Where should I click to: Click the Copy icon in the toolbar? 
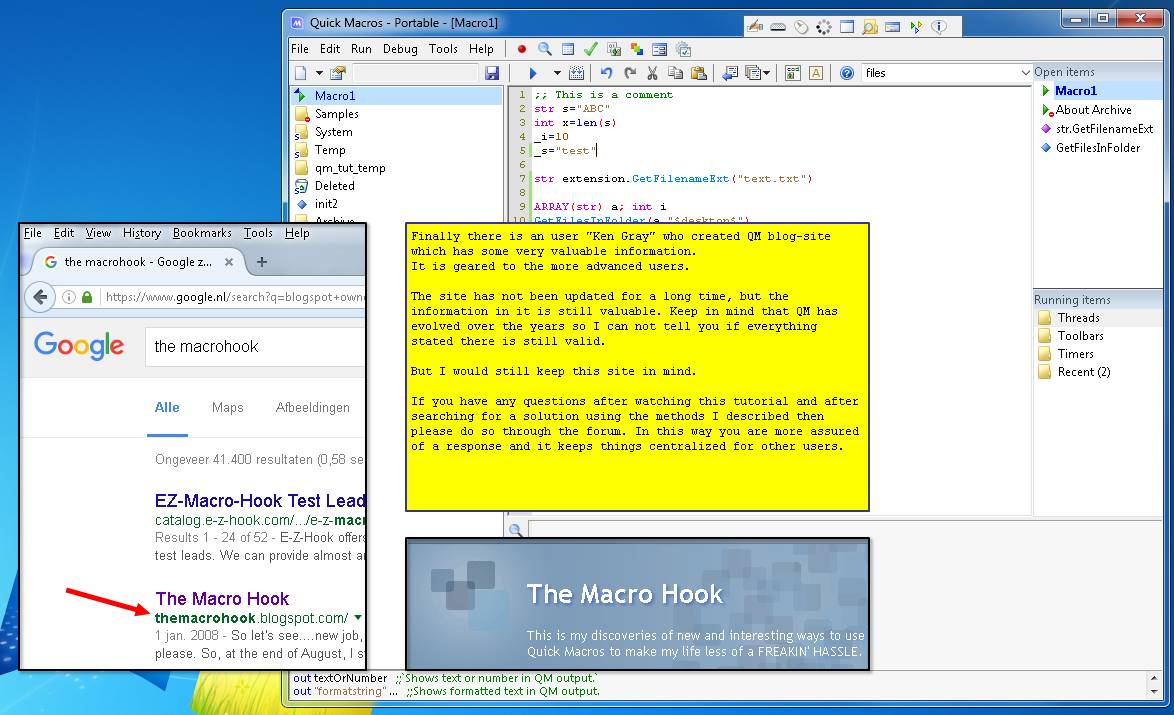[675, 73]
